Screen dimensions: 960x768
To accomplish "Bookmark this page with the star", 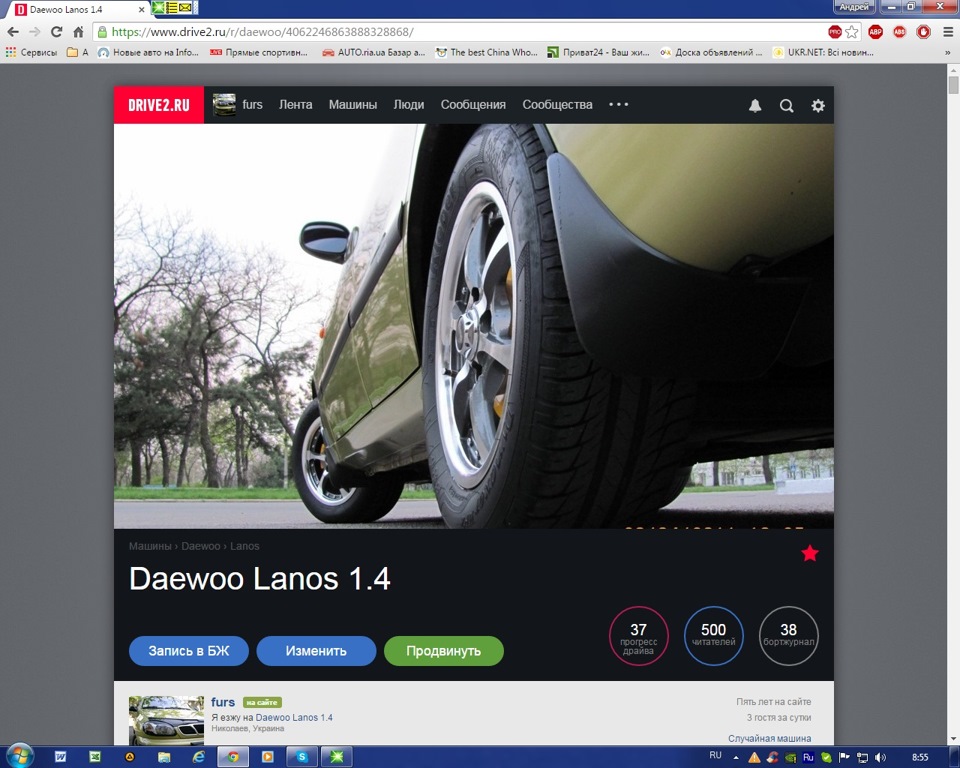I will tap(852, 32).
